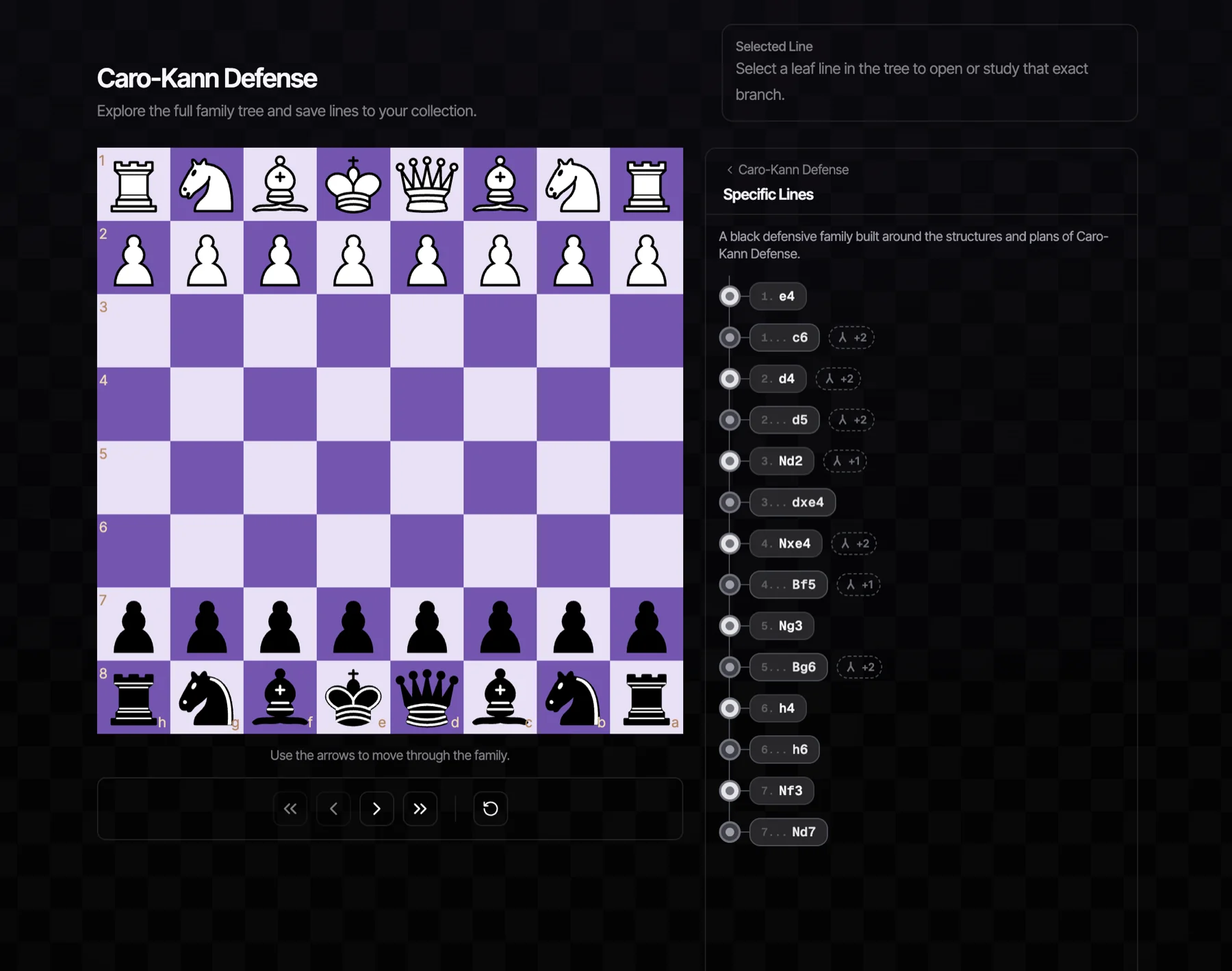Select the 3...dxe4 move pill

[x=793, y=502]
